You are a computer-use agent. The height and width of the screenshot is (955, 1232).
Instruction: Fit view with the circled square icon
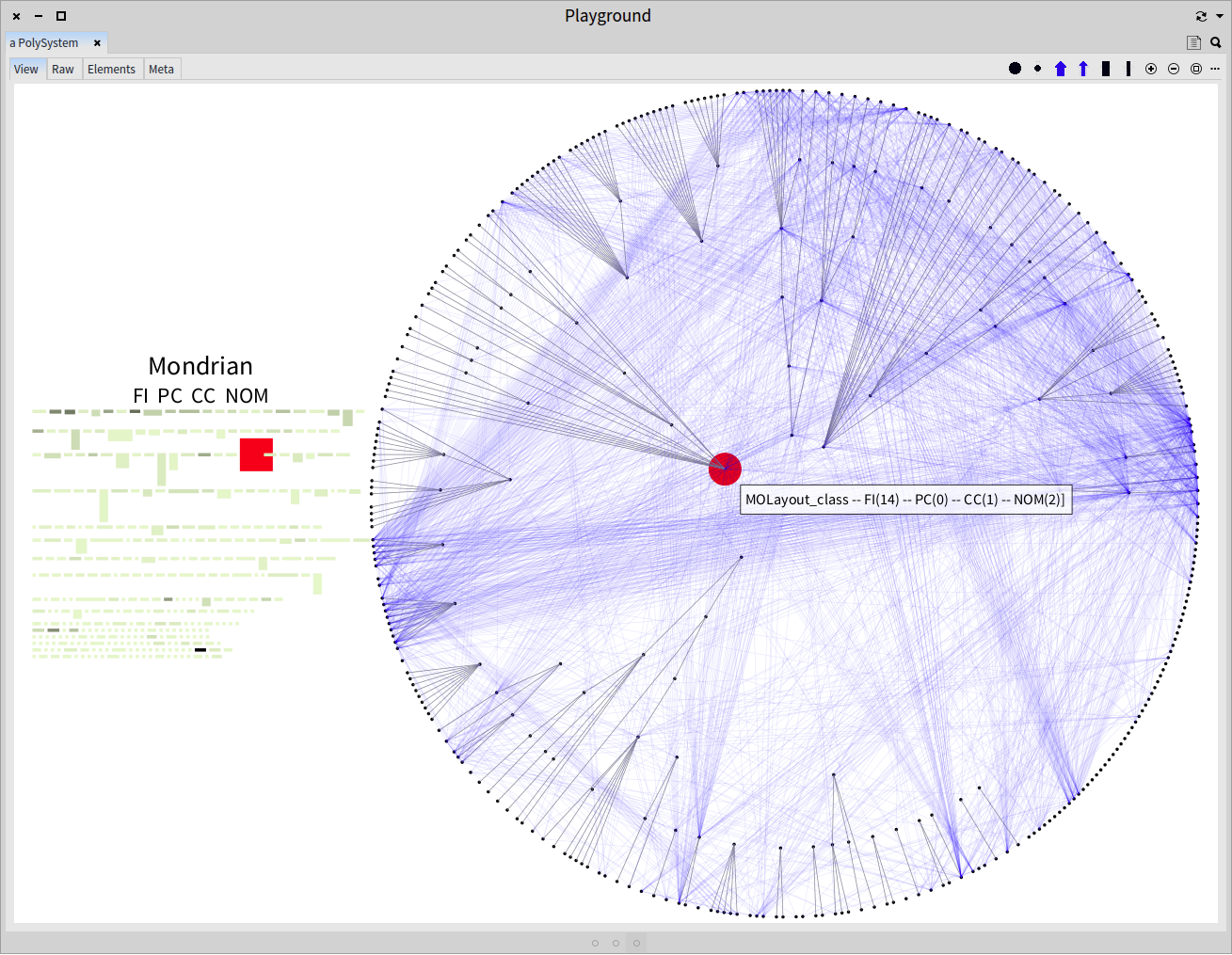coord(1196,69)
